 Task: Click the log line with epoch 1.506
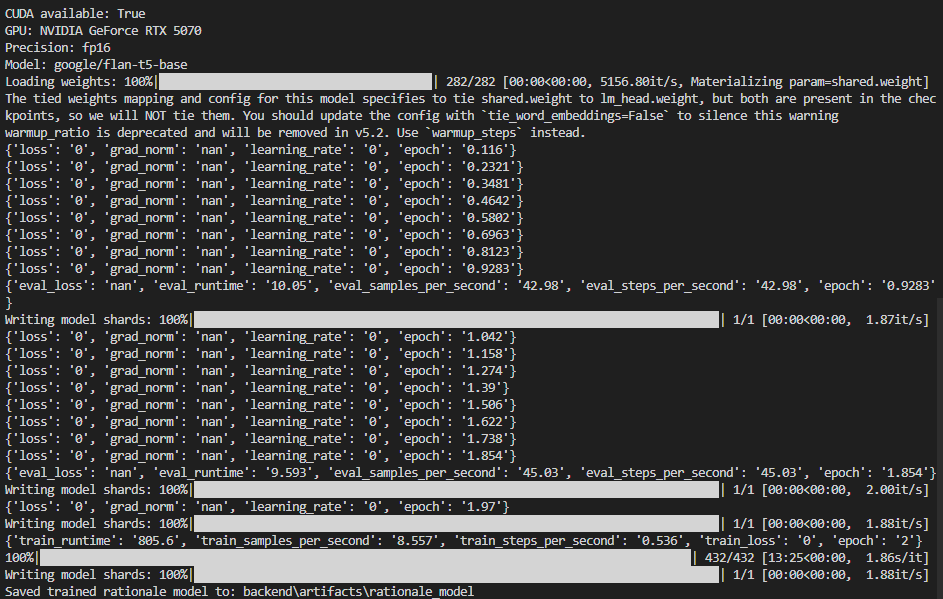260,405
